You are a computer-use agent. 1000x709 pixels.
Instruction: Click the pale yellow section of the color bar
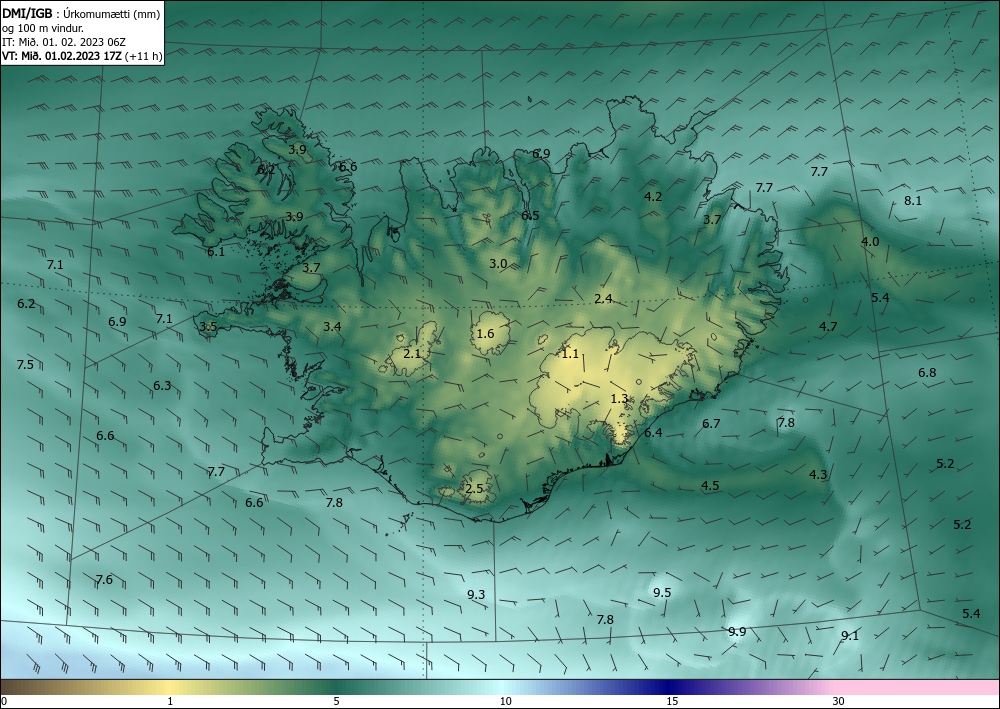pyautogui.click(x=170, y=687)
